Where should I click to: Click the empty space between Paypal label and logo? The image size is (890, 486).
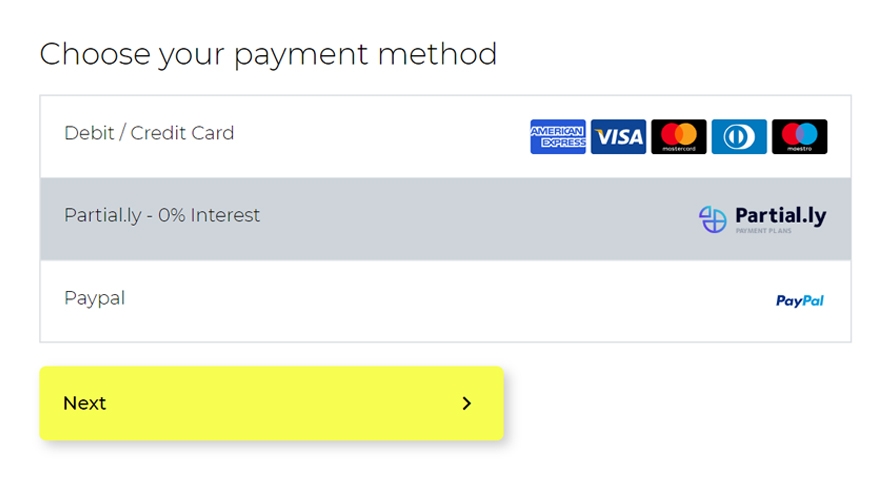pos(450,300)
